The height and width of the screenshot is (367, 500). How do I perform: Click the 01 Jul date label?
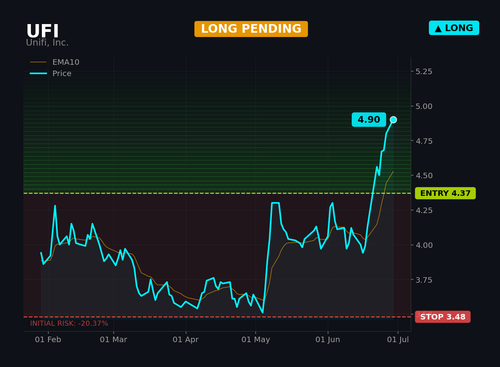pos(398,340)
